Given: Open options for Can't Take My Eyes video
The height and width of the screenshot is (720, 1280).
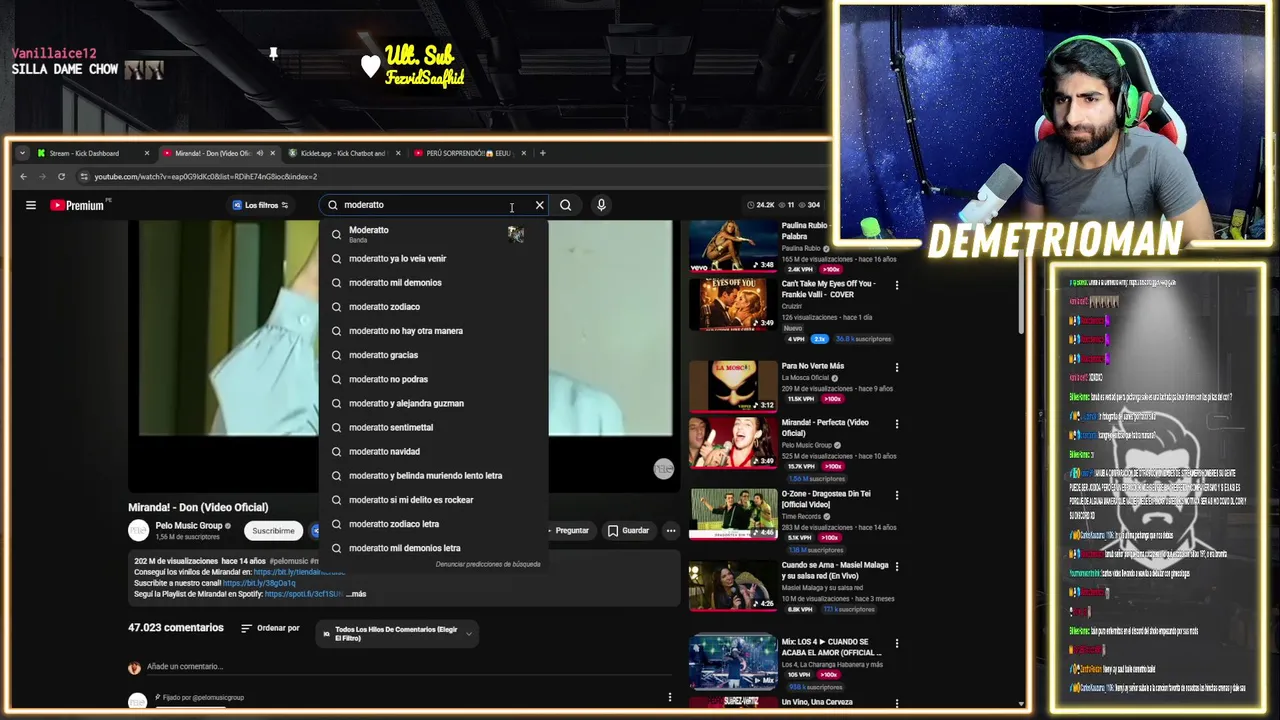Looking at the screenshot, I should 896,285.
